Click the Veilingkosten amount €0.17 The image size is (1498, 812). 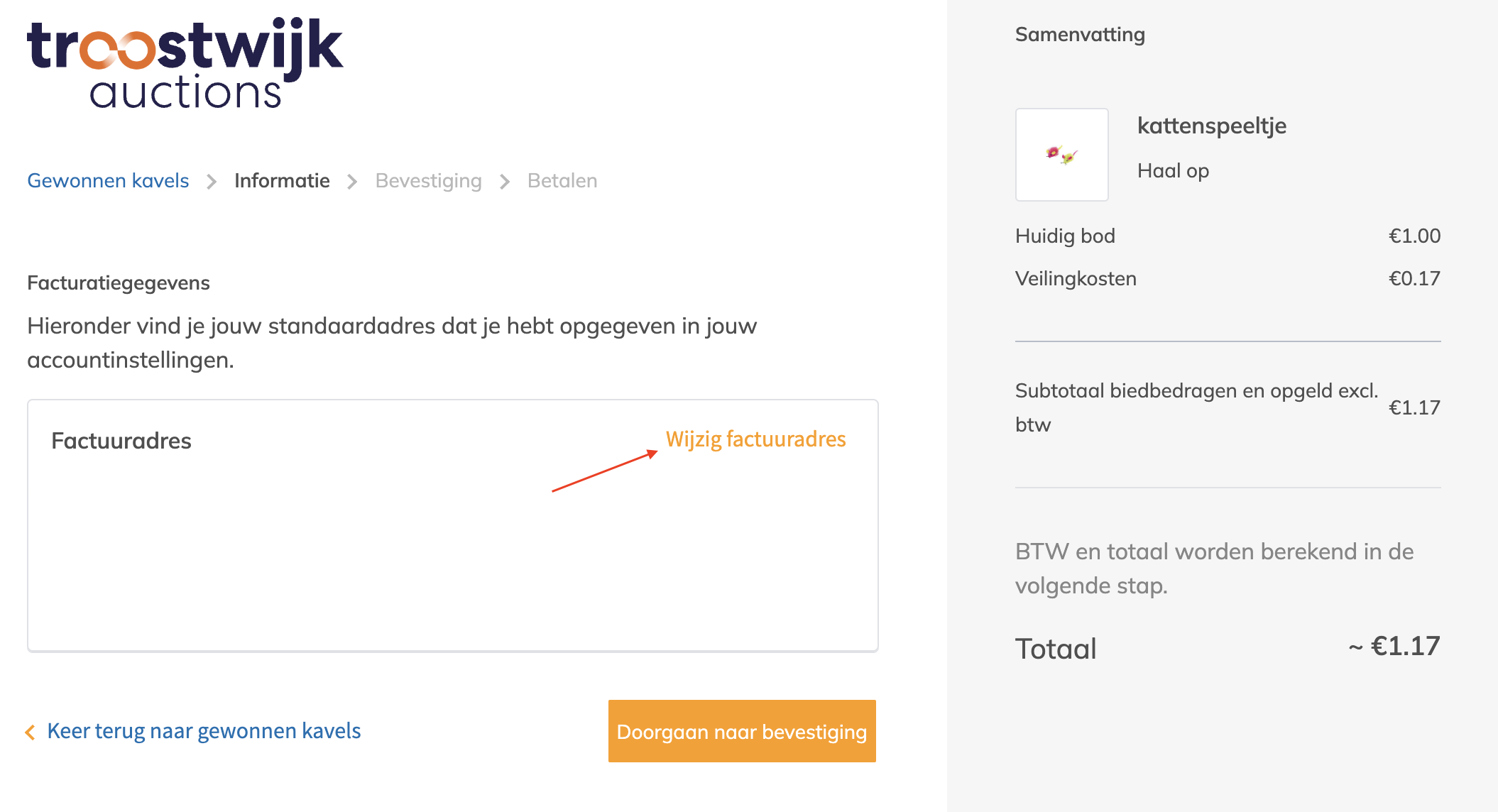(x=1414, y=278)
